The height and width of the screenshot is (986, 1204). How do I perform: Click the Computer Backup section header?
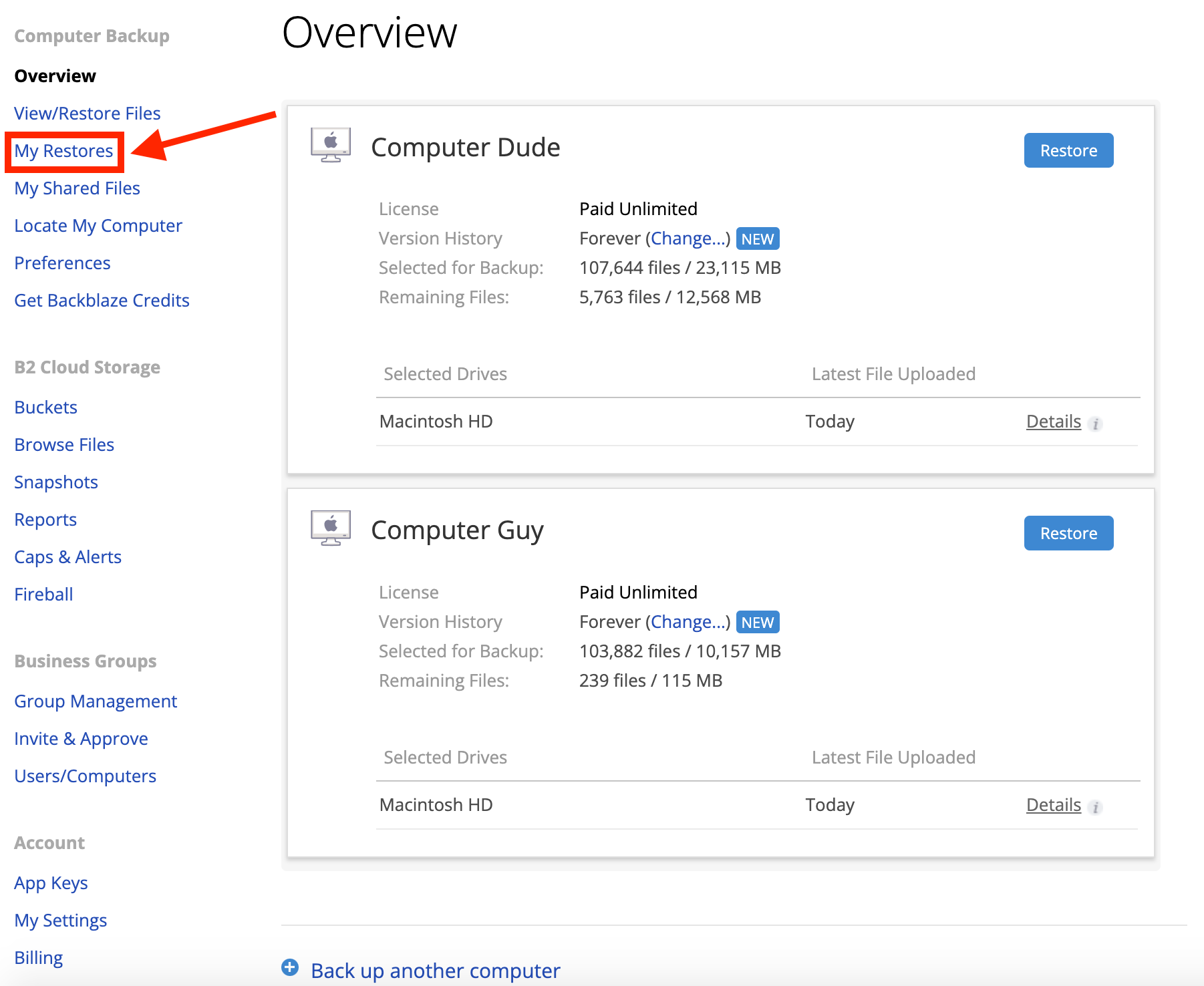tap(92, 36)
